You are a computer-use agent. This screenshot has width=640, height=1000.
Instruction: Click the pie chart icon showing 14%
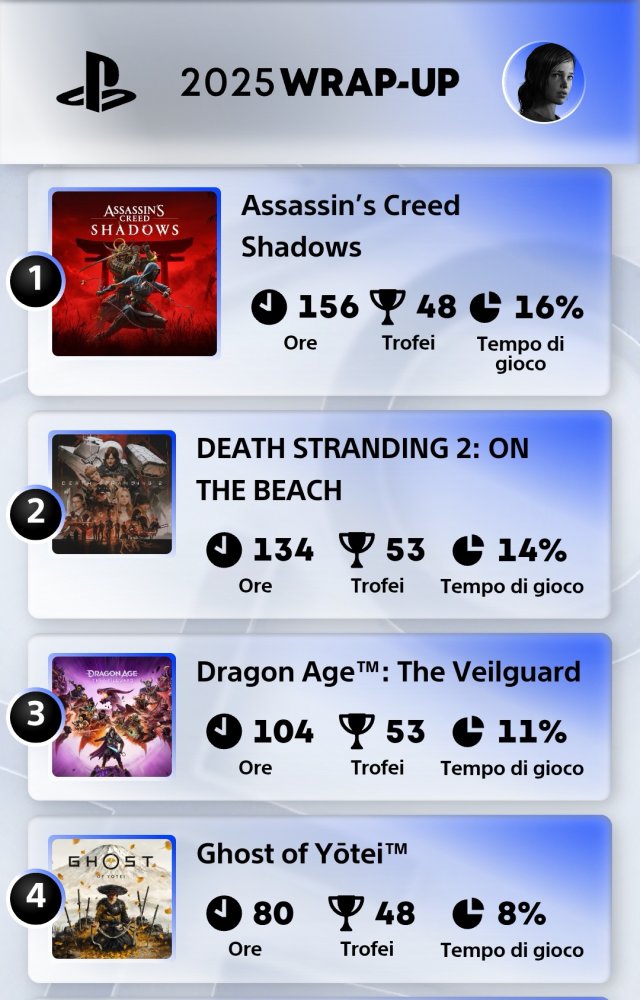pos(468,549)
